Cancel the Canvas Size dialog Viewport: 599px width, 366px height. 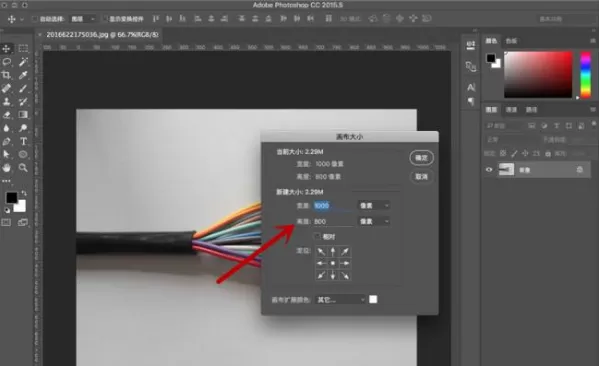tap(421, 177)
